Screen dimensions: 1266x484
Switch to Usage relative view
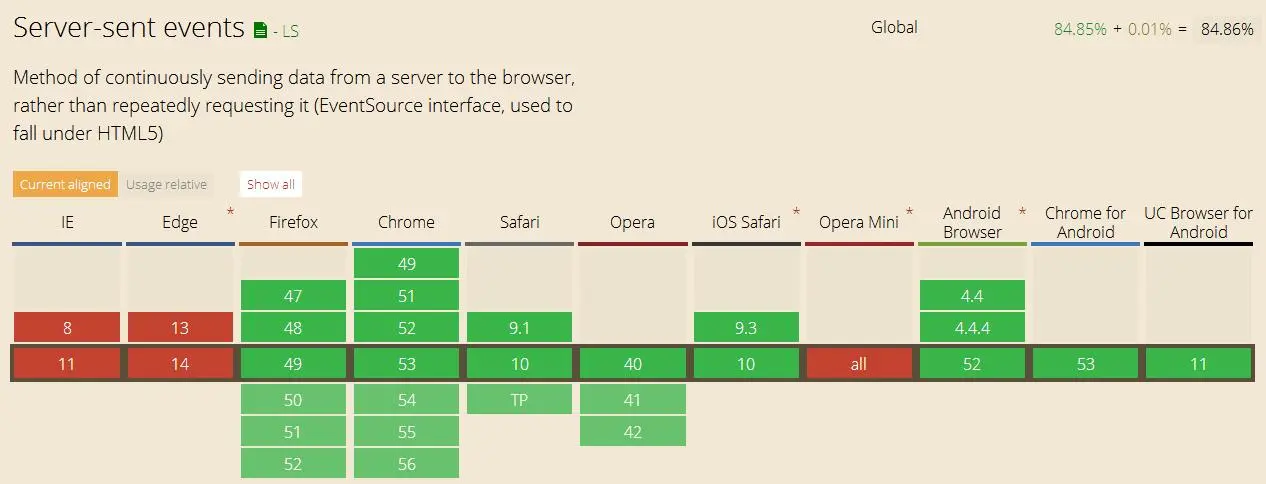166,184
